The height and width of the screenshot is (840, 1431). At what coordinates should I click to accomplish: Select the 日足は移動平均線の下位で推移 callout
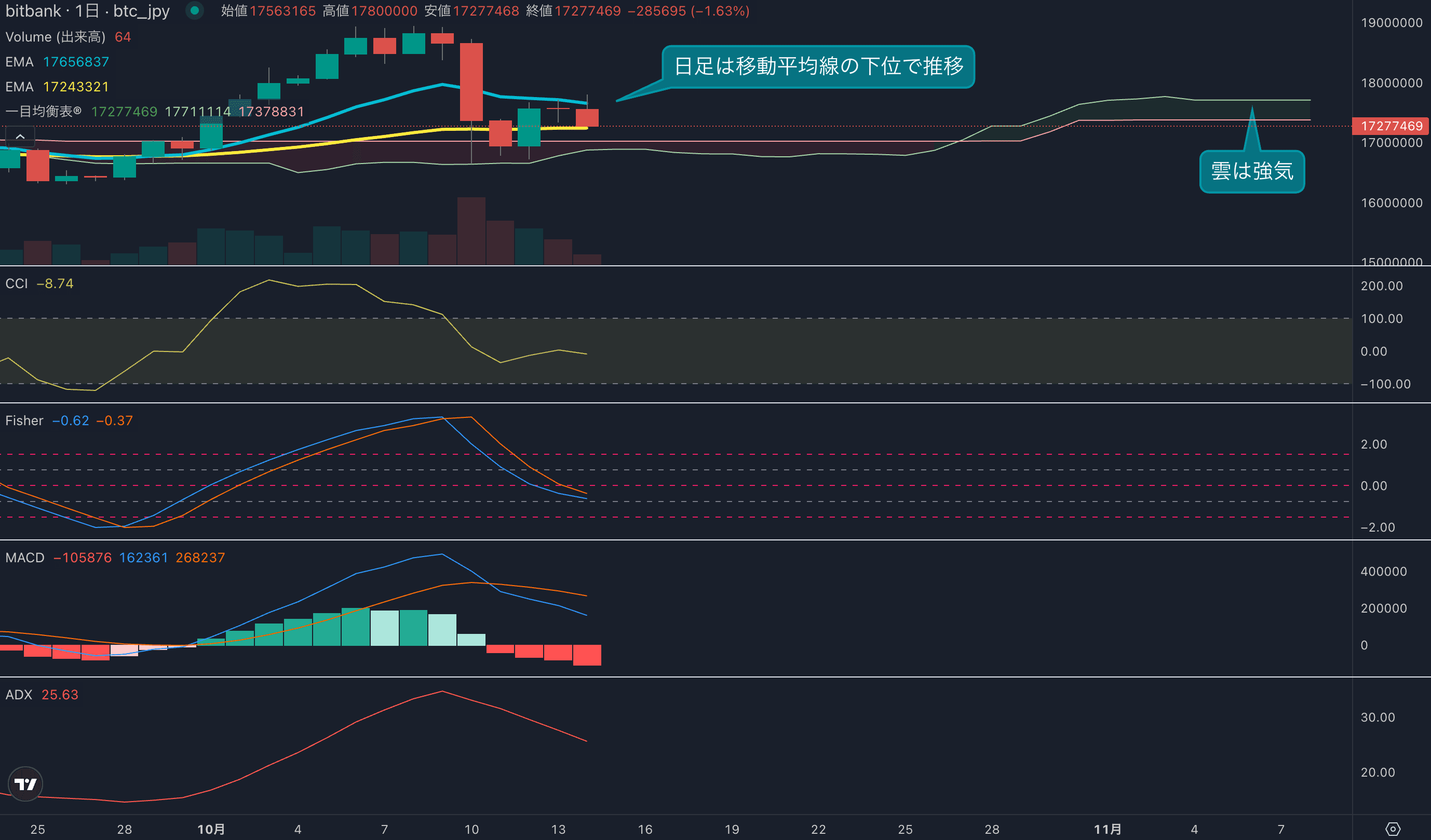click(x=818, y=66)
